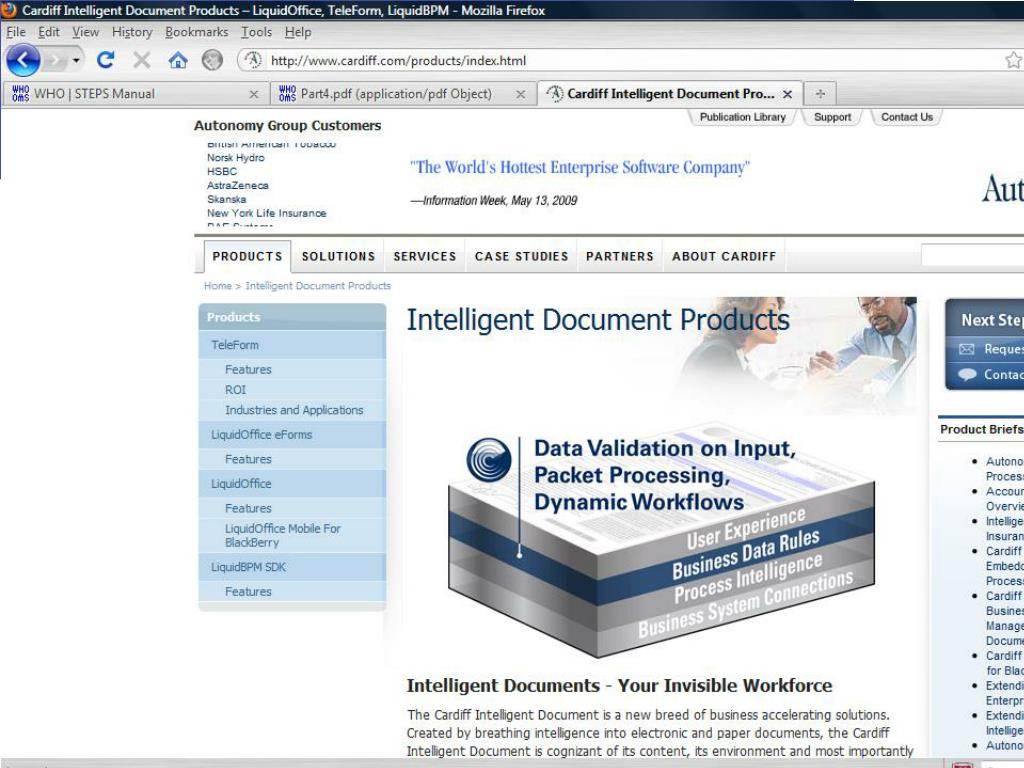Click AstraZeneca in the customers list
This screenshot has height=768, width=1024.
point(238,185)
